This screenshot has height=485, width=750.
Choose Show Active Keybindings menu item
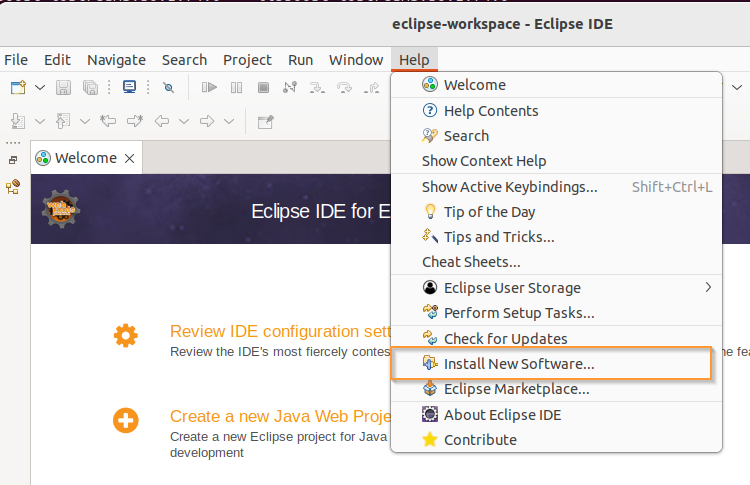556,187
